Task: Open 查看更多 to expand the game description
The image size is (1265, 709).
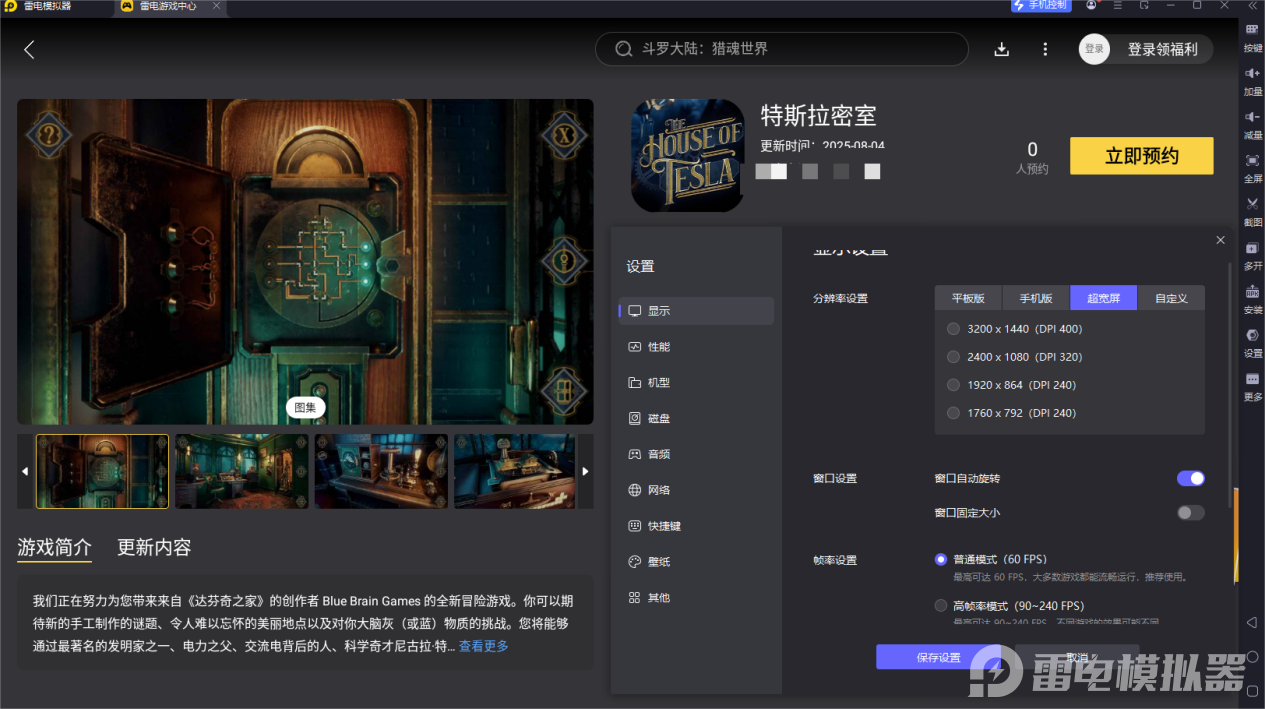Action: pyautogui.click(x=483, y=646)
